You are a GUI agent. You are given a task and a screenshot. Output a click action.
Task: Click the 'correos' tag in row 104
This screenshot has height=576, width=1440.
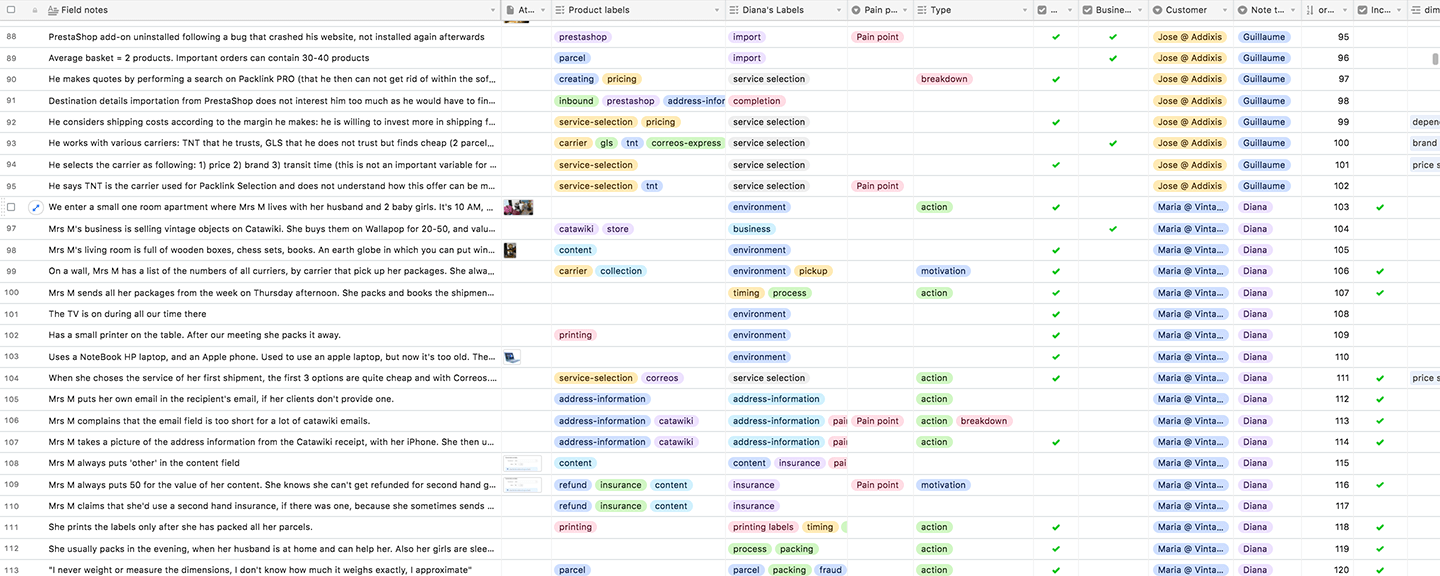coord(662,378)
